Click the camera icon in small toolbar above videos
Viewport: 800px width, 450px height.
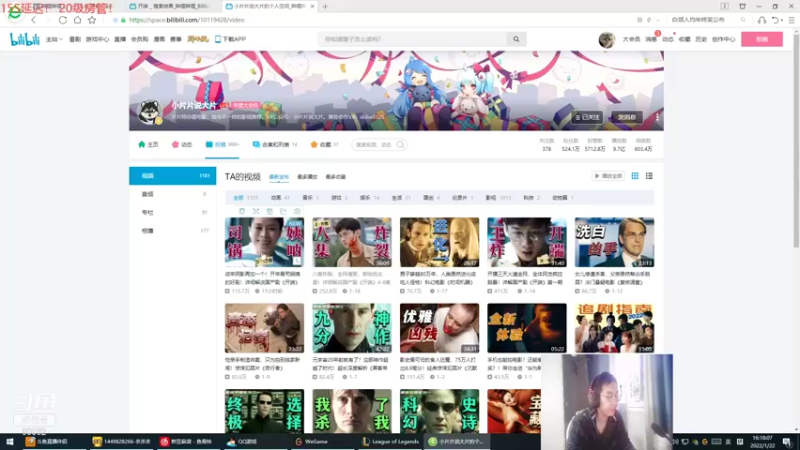pos(297,211)
